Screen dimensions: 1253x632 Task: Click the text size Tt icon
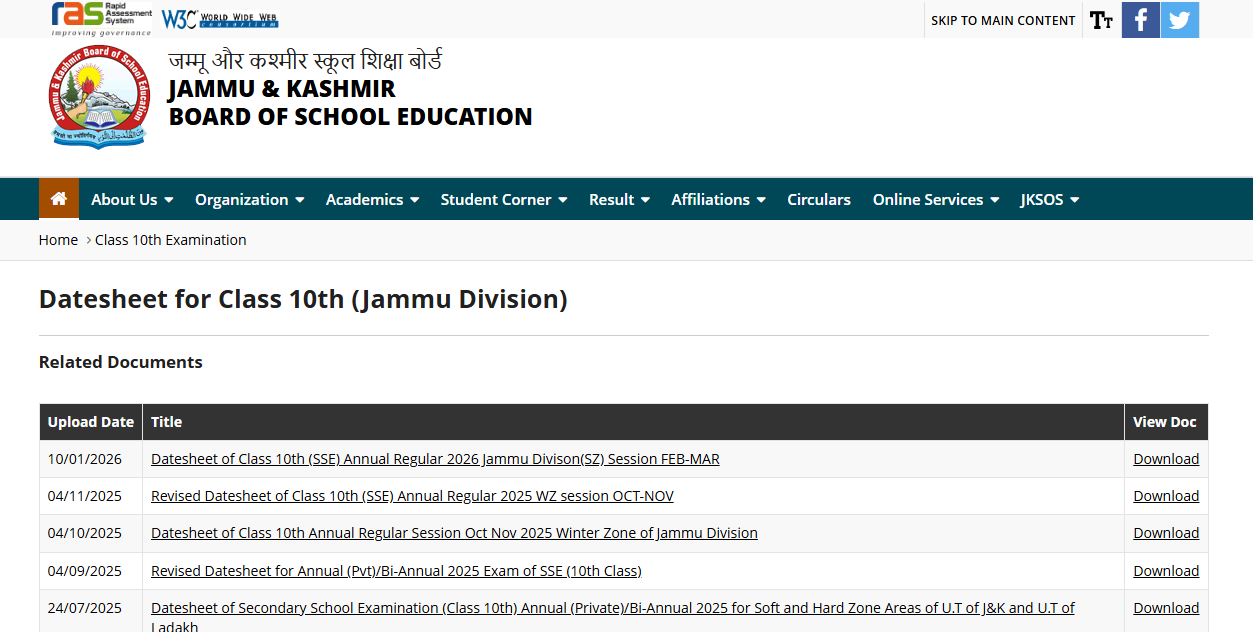[x=1101, y=20]
